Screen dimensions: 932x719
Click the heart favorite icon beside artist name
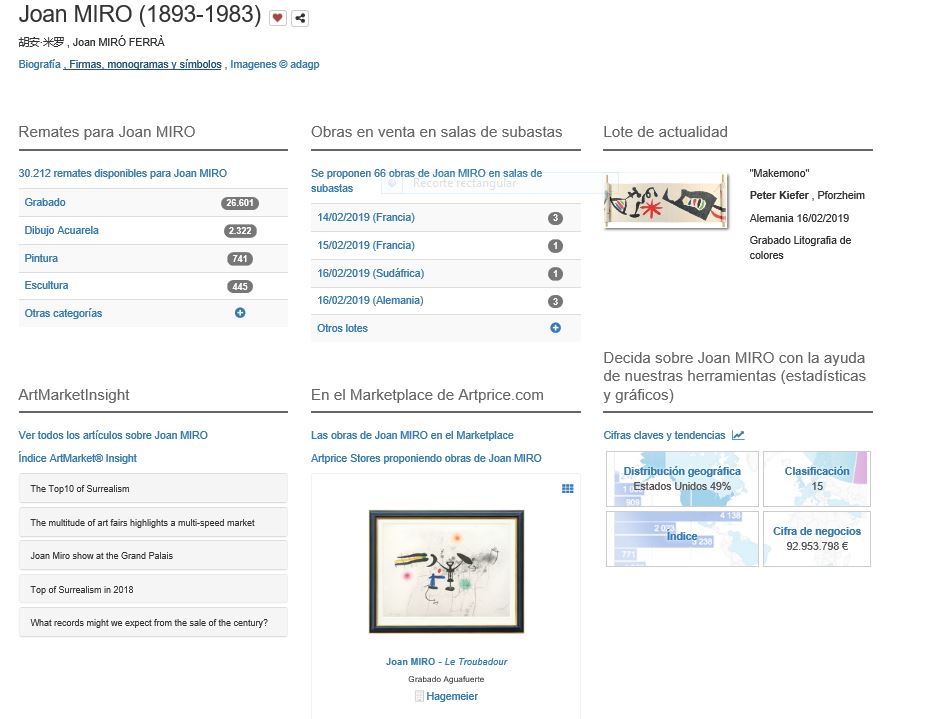[x=278, y=18]
